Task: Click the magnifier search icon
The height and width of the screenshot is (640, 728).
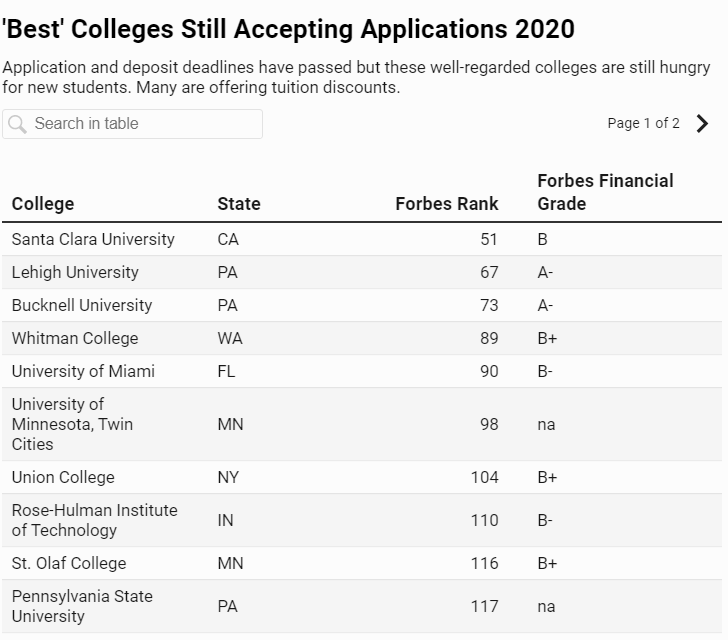Action: coord(17,124)
